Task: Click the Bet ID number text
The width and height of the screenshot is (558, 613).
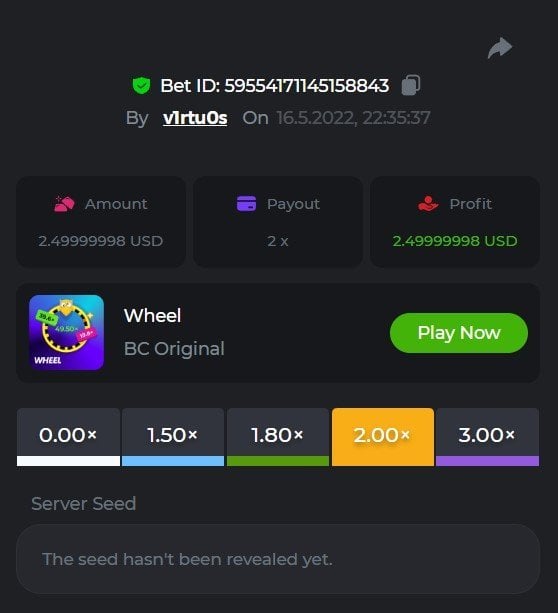Action: point(307,86)
